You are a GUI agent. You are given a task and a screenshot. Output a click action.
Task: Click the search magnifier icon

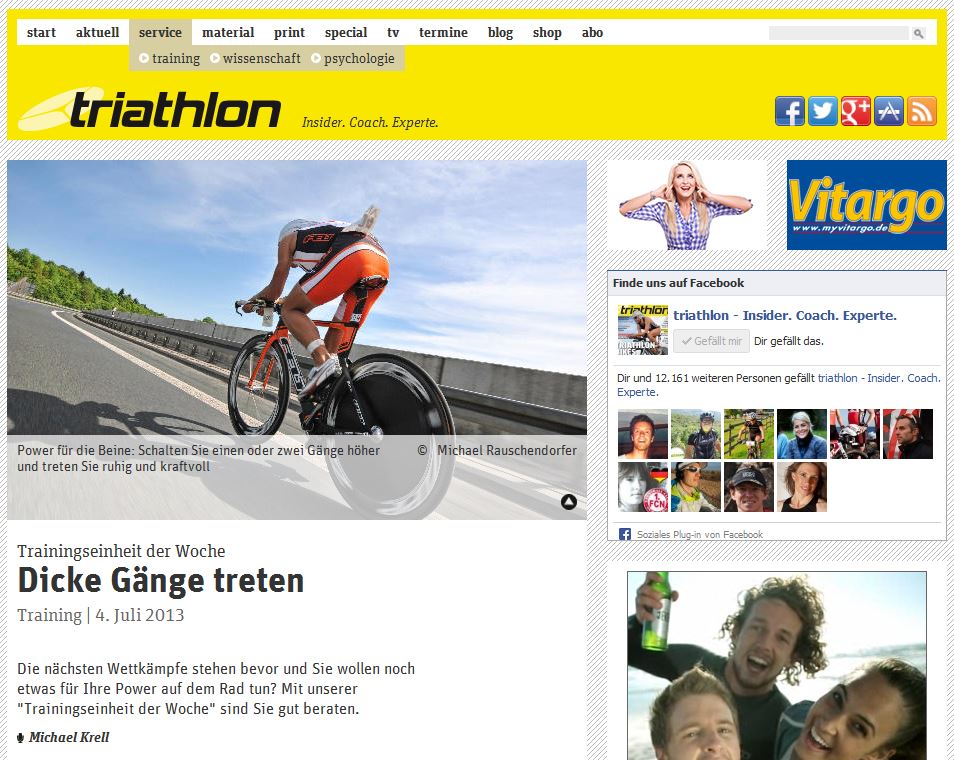coord(918,33)
